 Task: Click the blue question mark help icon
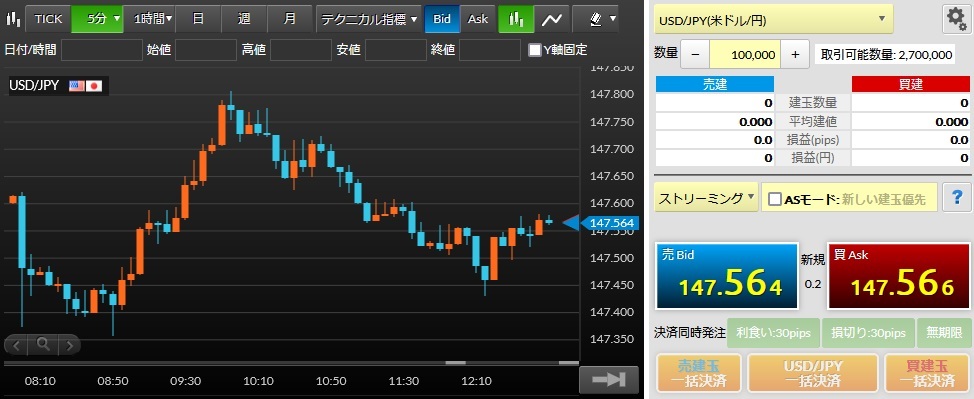(x=957, y=198)
